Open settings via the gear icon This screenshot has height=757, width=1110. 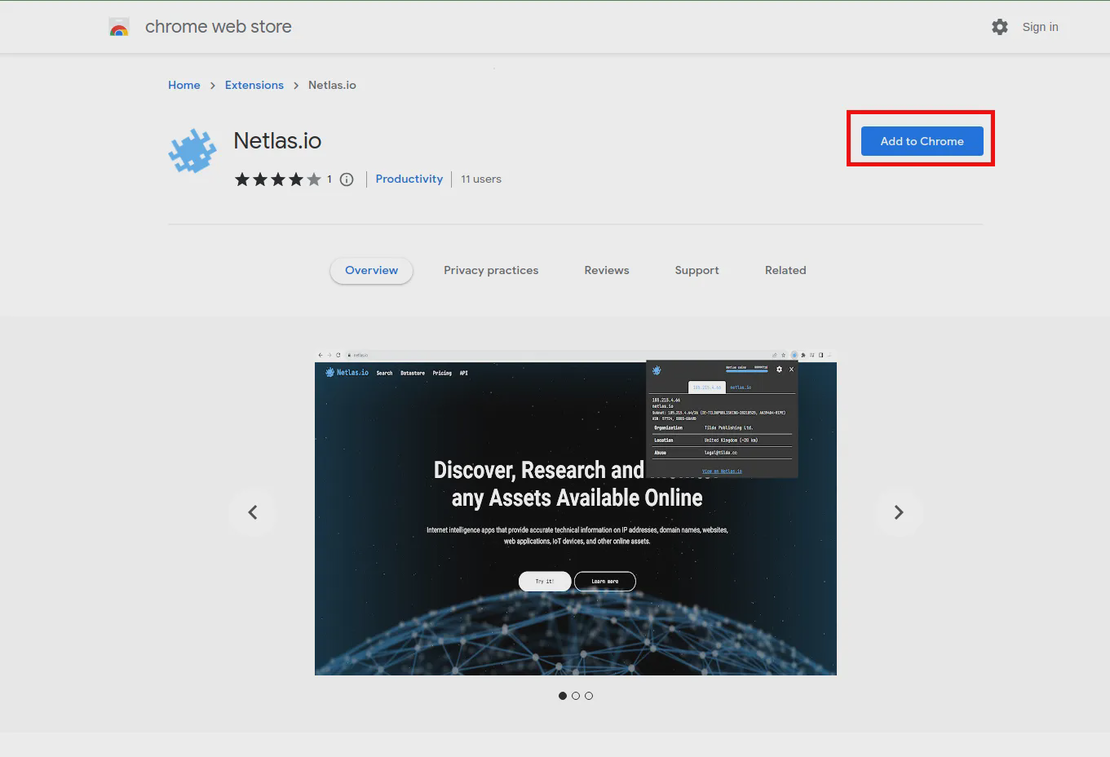[x=999, y=27]
